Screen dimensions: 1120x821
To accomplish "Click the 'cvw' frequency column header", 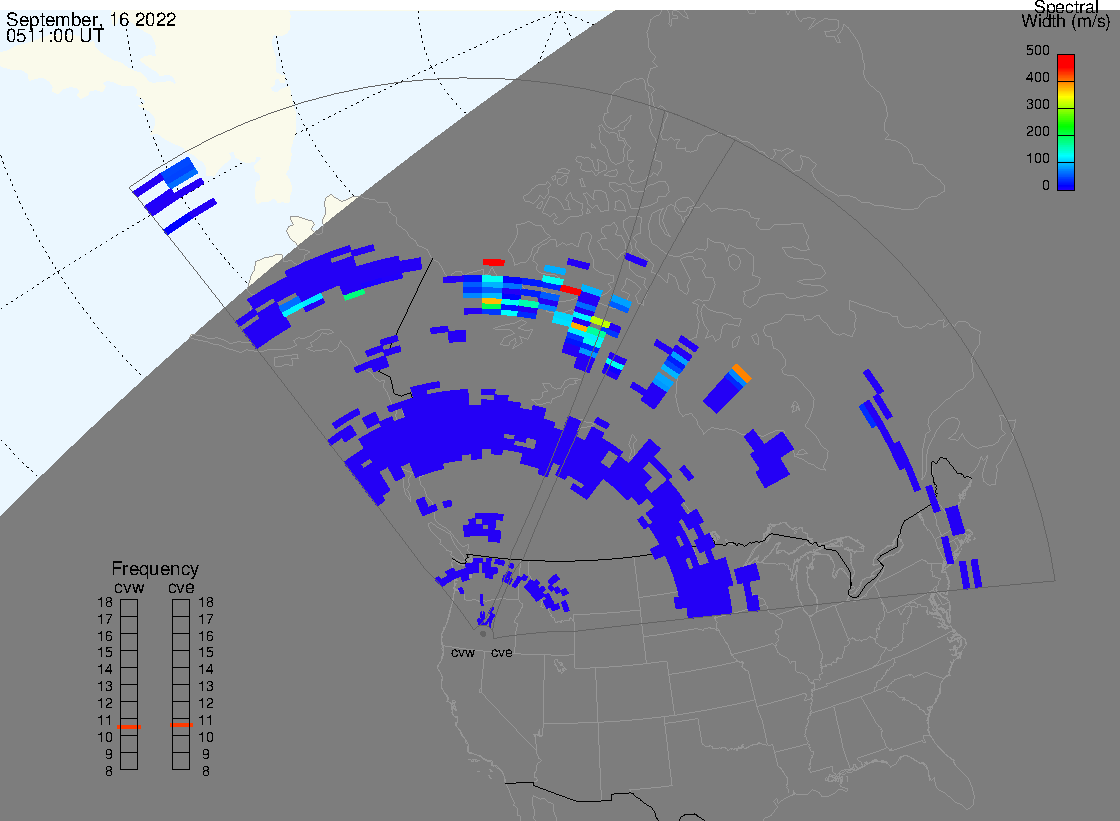I will coord(129,587).
